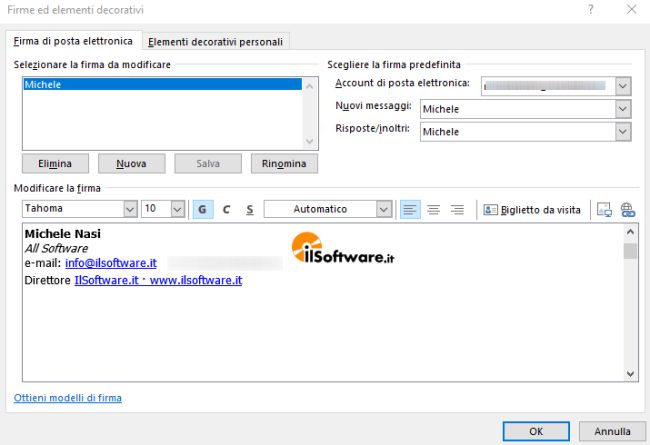
Task: Toggle italic formatting C button
Action: point(226,209)
